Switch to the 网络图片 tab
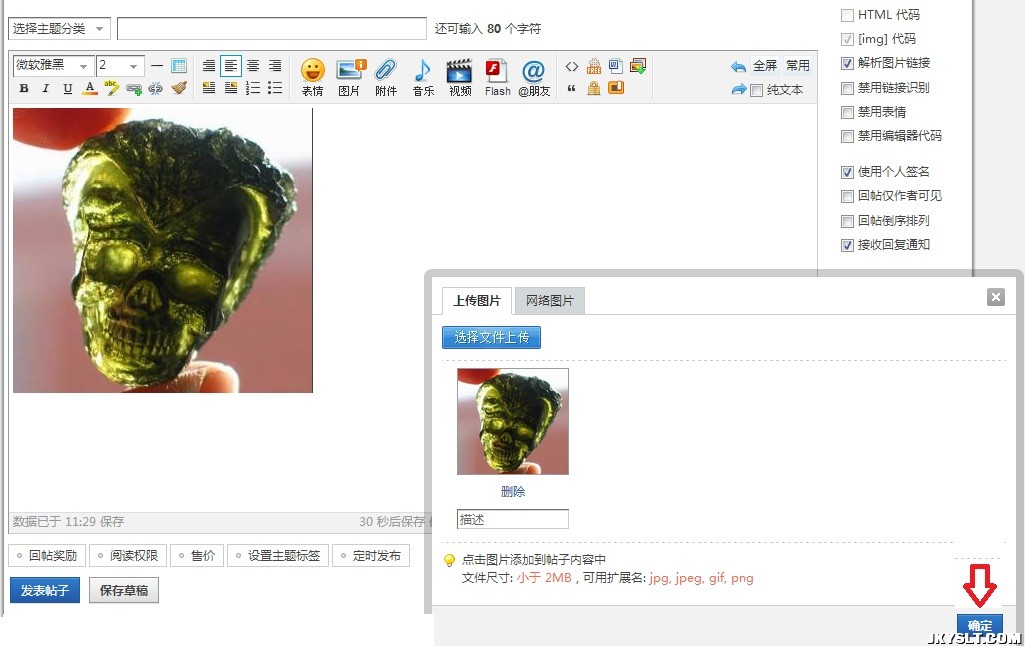Image resolution: width=1025 pixels, height=649 pixels. [550, 301]
